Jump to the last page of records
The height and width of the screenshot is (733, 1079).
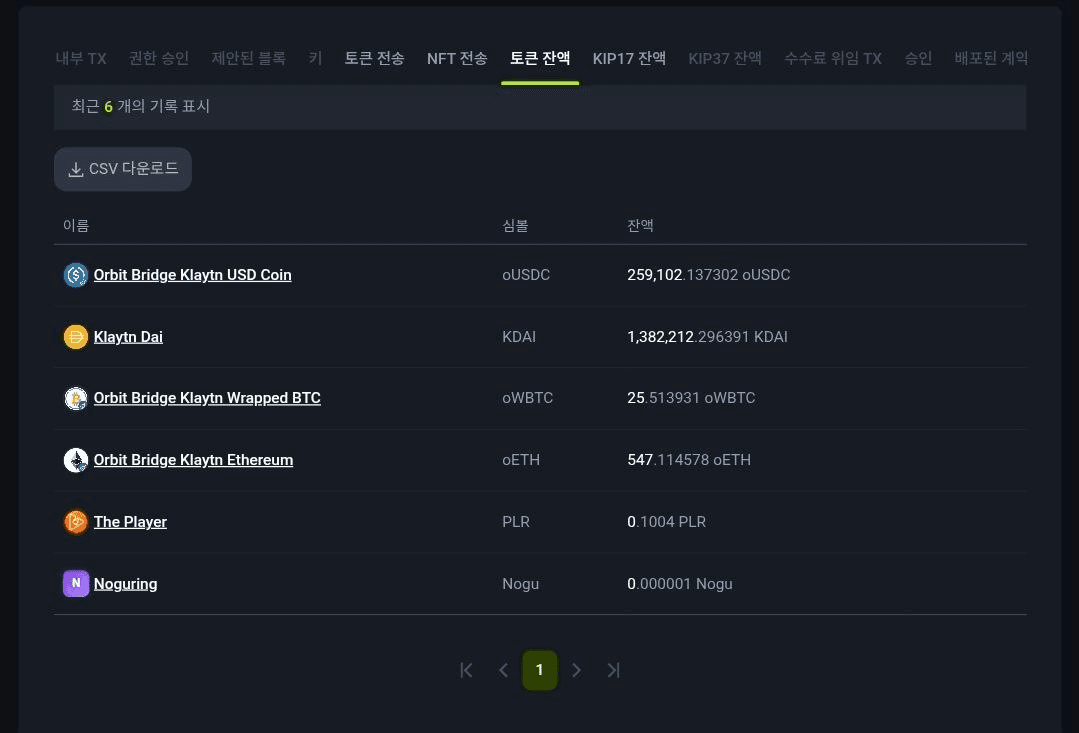(x=613, y=670)
